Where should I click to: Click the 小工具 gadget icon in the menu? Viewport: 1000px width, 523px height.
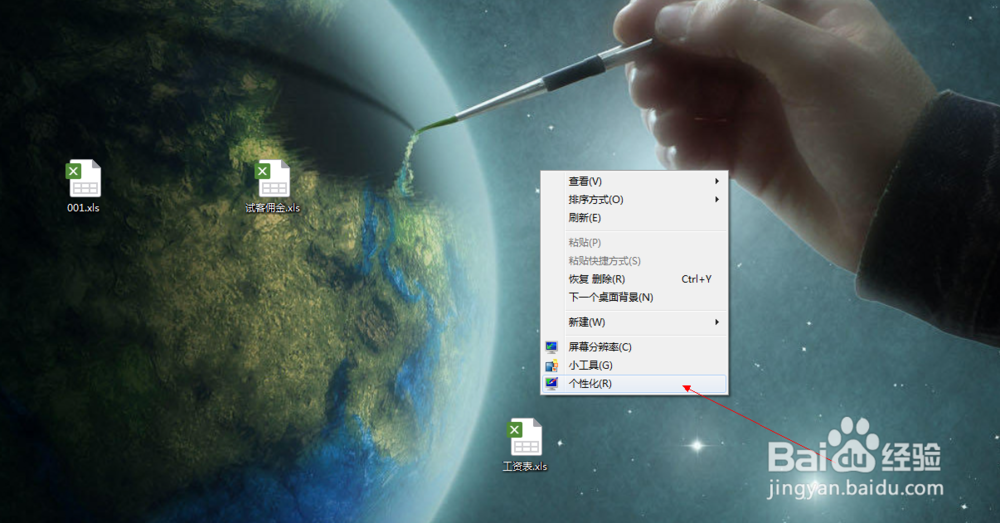click(x=552, y=365)
